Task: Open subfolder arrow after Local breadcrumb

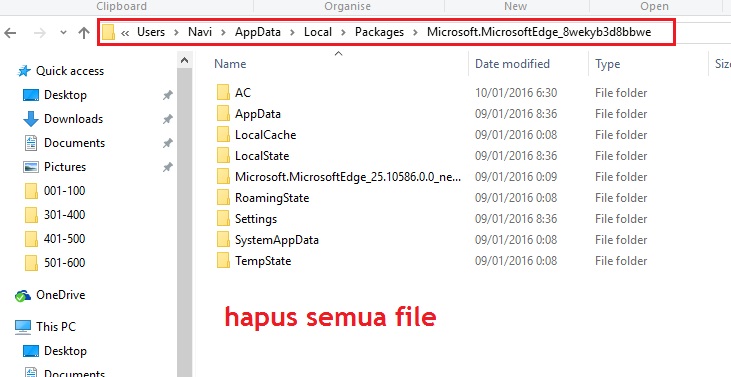Action: pos(344,33)
